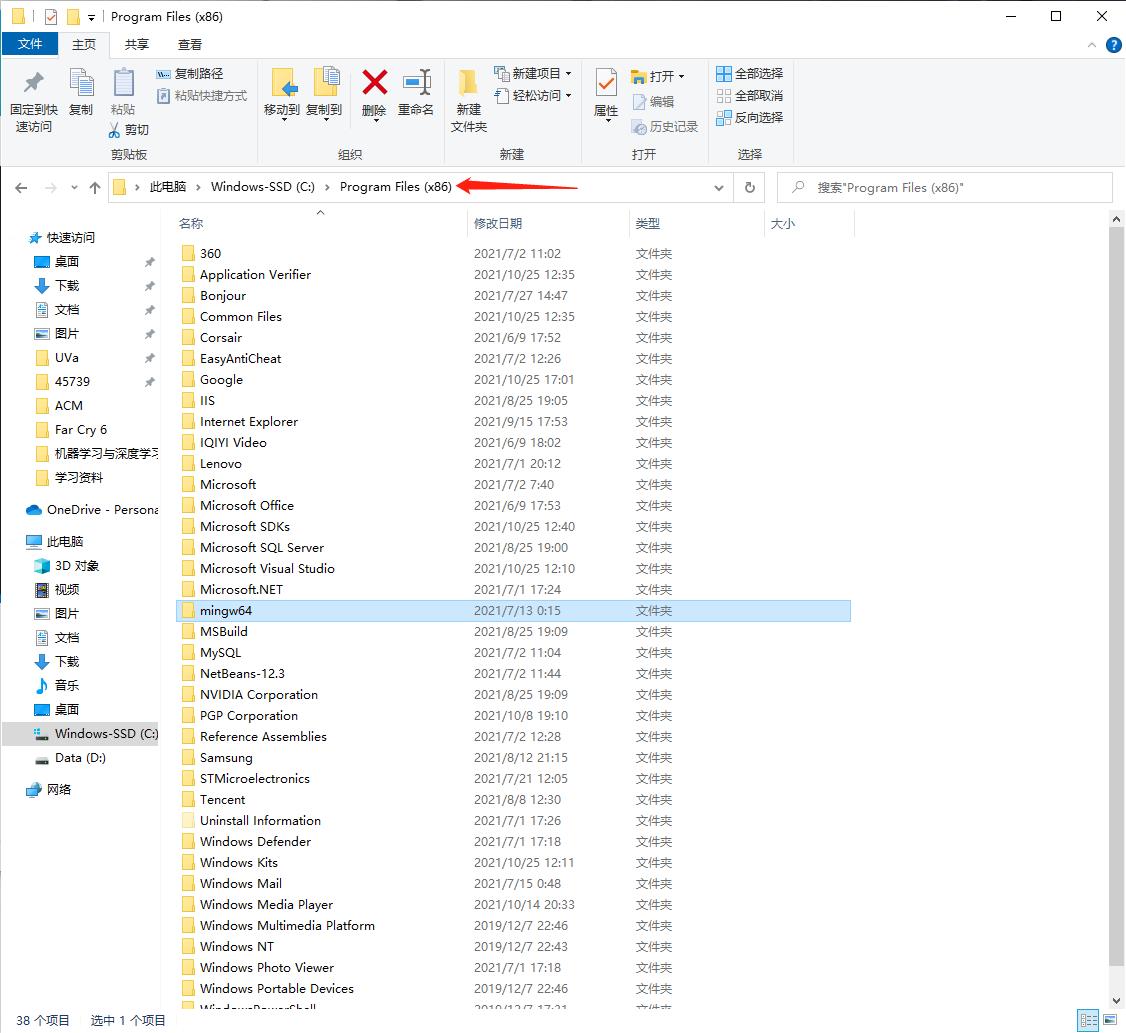Click Select all (全部选择)

point(750,73)
